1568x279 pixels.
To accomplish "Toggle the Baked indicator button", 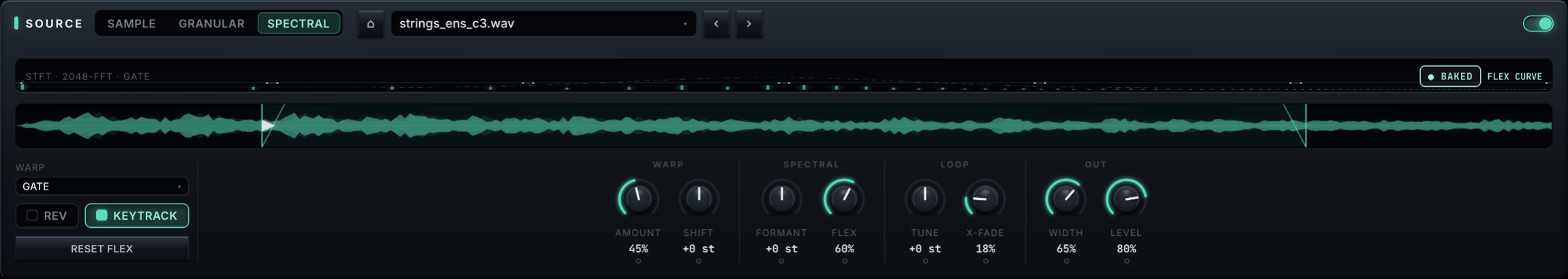I will pyautogui.click(x=1450, y=76).
